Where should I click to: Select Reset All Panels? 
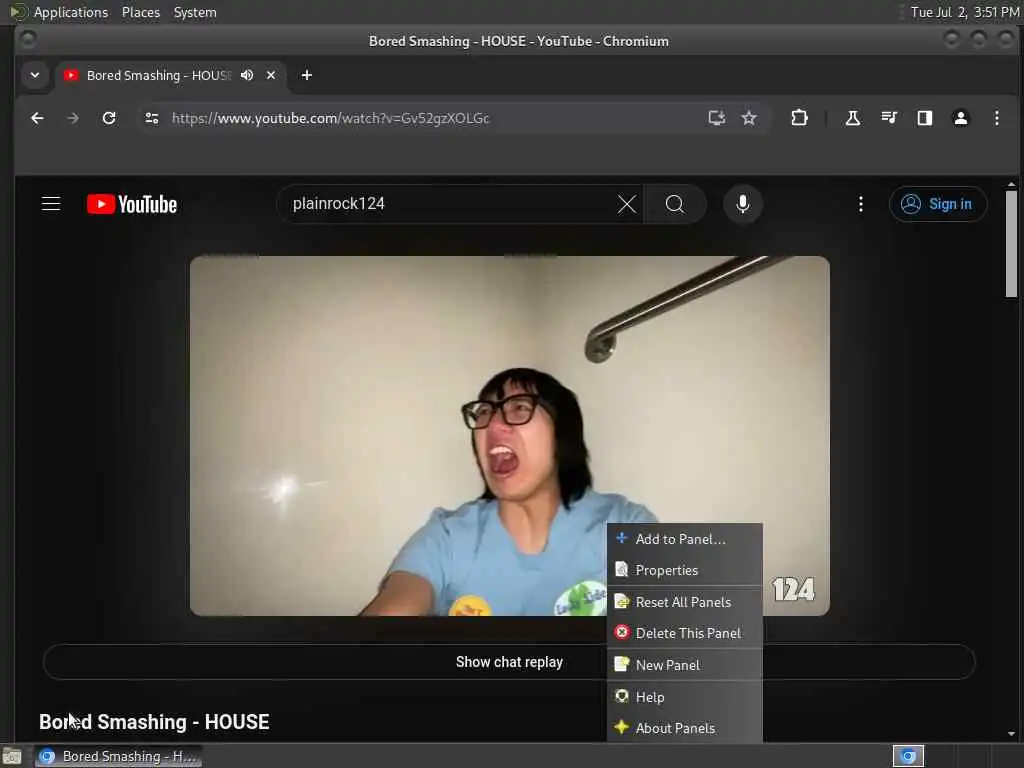[x=684, y=602]
